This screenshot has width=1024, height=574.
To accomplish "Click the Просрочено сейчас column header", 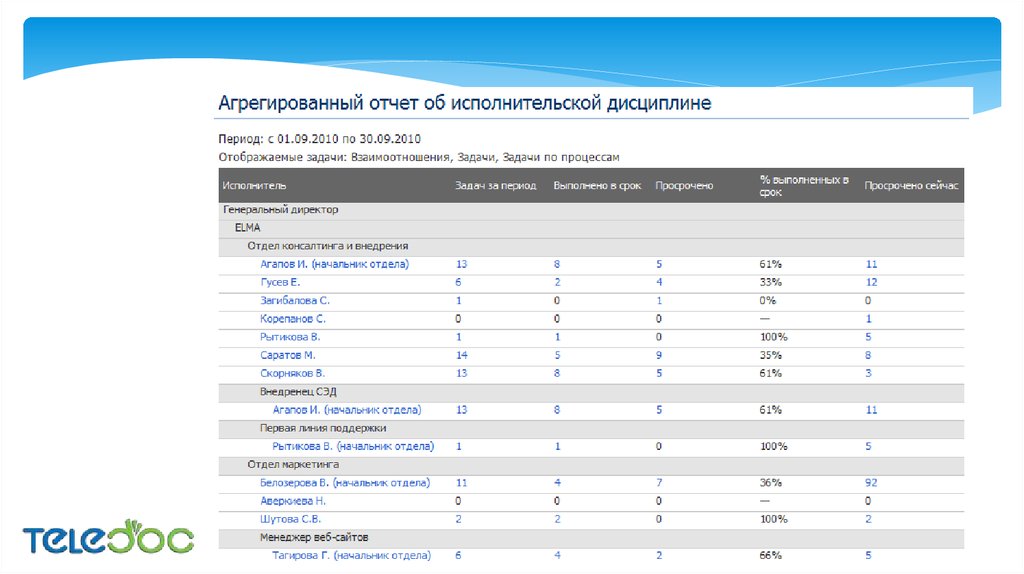I will [911, 186].
